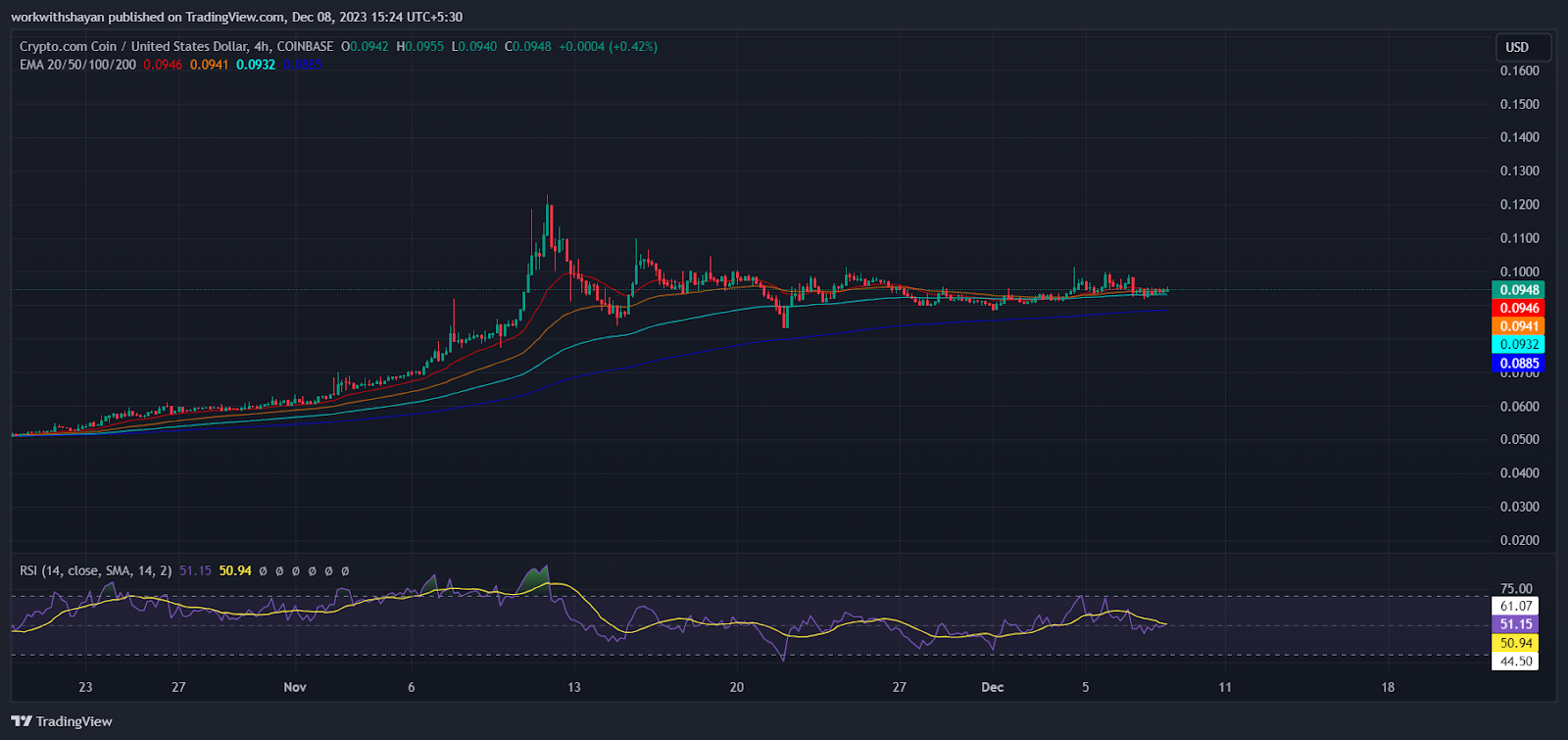Image resolution: width=1568 pixels, height=740 pixels.
Task: Click the 44.50 RSI axis tag
Action: point(1515,662)
